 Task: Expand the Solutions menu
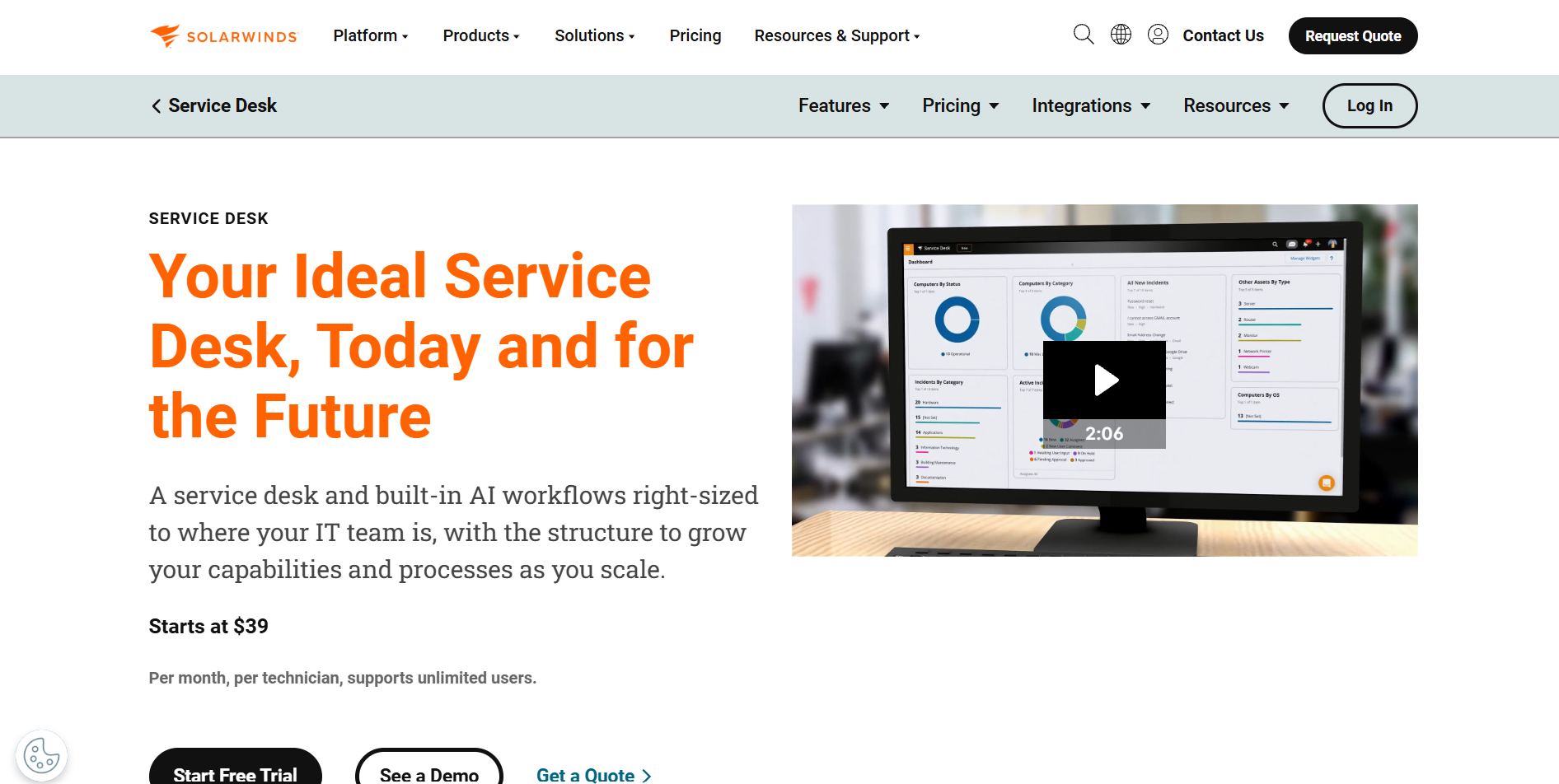tap(595, 35)
